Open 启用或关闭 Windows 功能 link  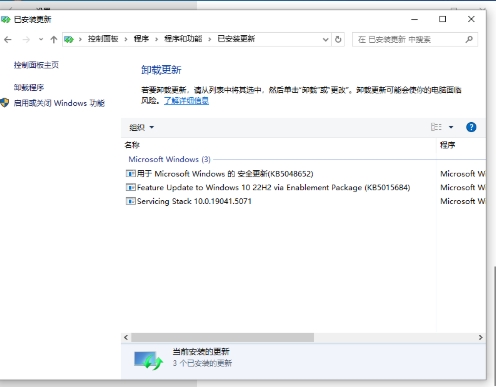point(59,103)
